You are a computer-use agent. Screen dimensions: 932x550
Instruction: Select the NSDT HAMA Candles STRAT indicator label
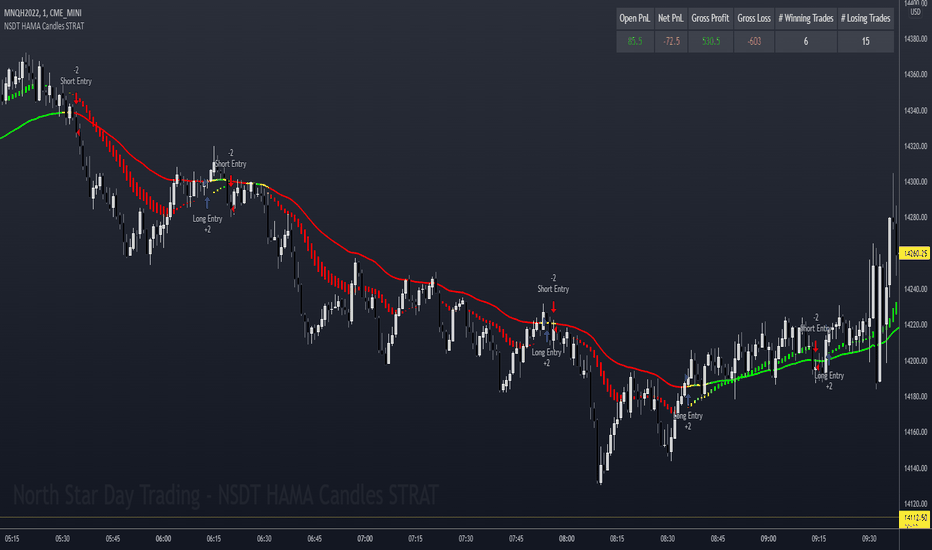pos(44,26)
